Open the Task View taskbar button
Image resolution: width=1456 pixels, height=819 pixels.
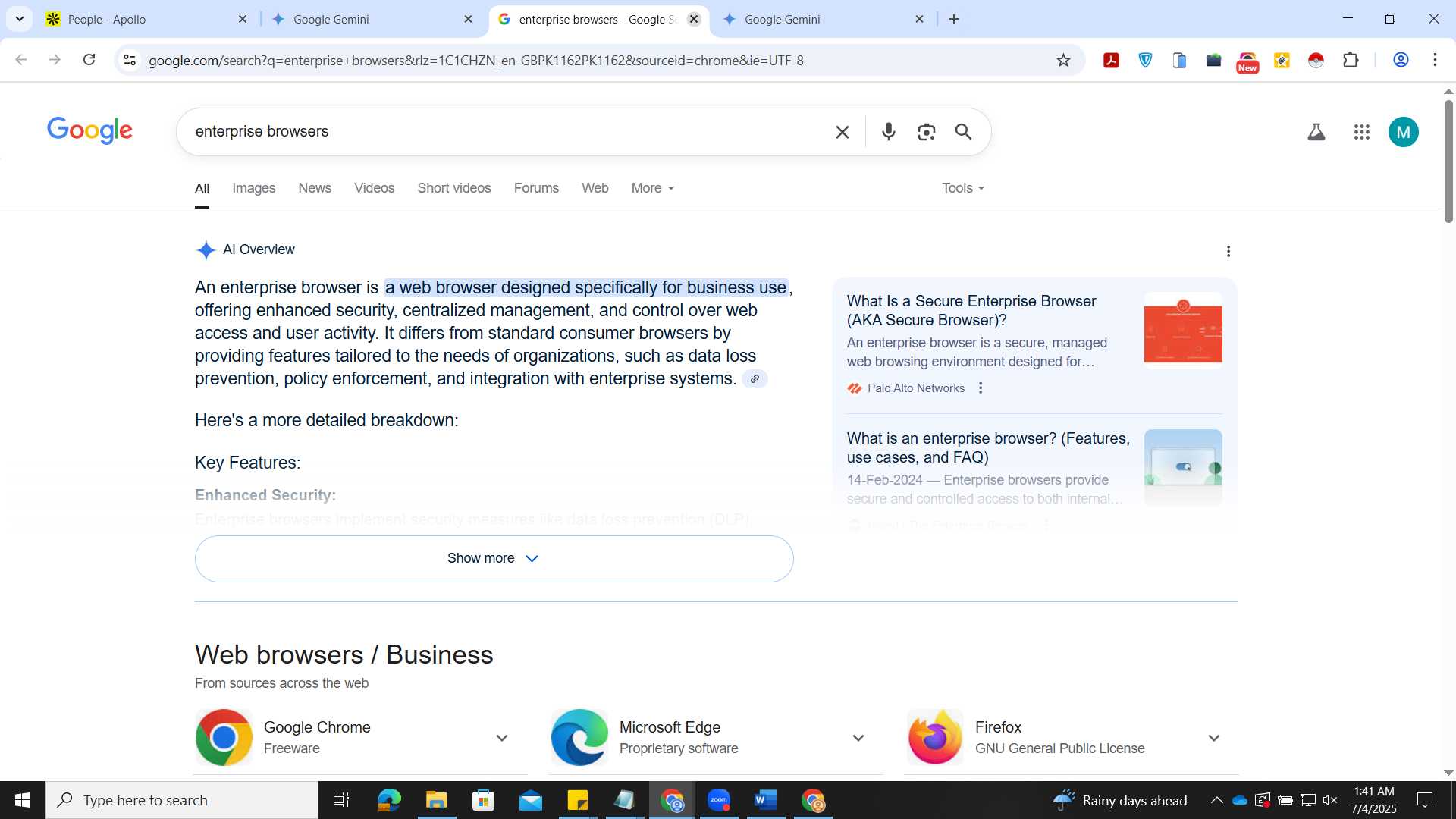(x=340, y=800)
